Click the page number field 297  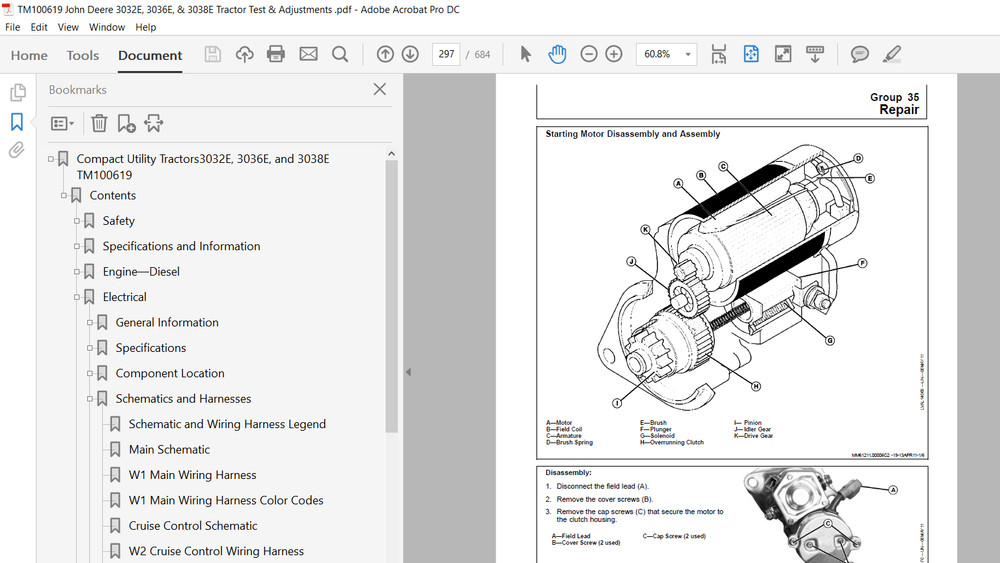(446, 54)
